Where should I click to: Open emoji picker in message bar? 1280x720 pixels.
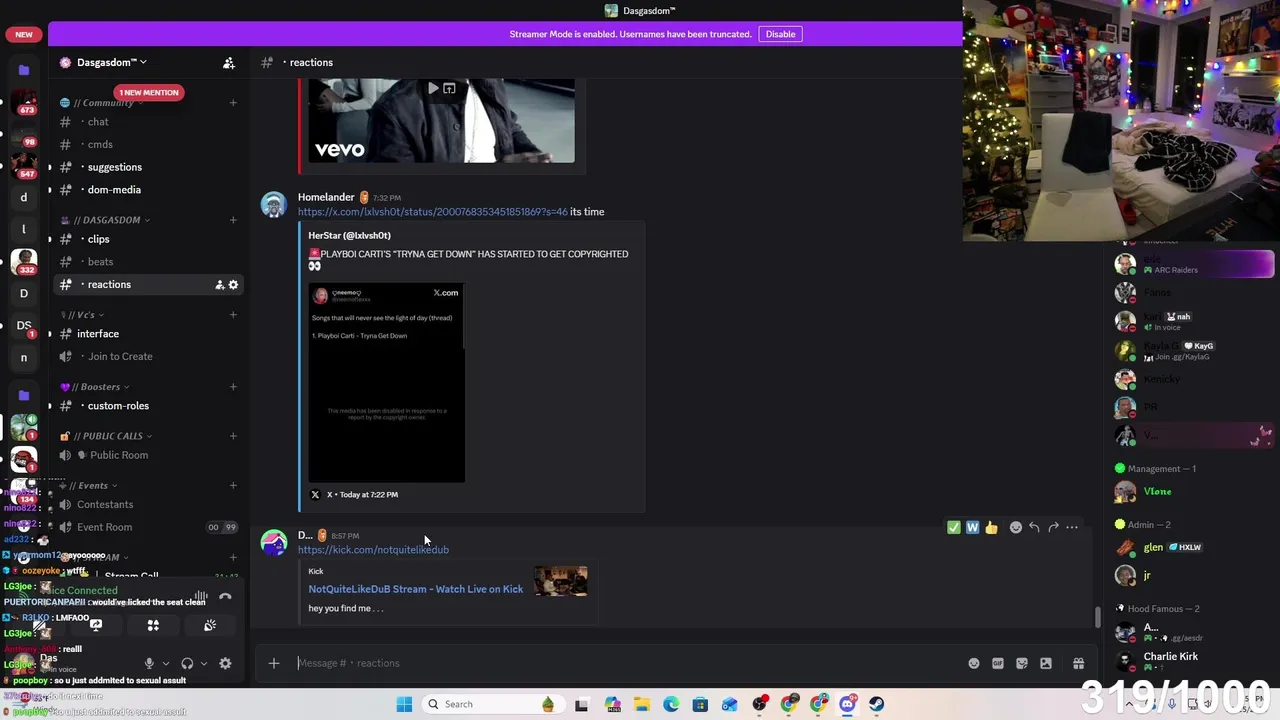(x=974, y=663)
